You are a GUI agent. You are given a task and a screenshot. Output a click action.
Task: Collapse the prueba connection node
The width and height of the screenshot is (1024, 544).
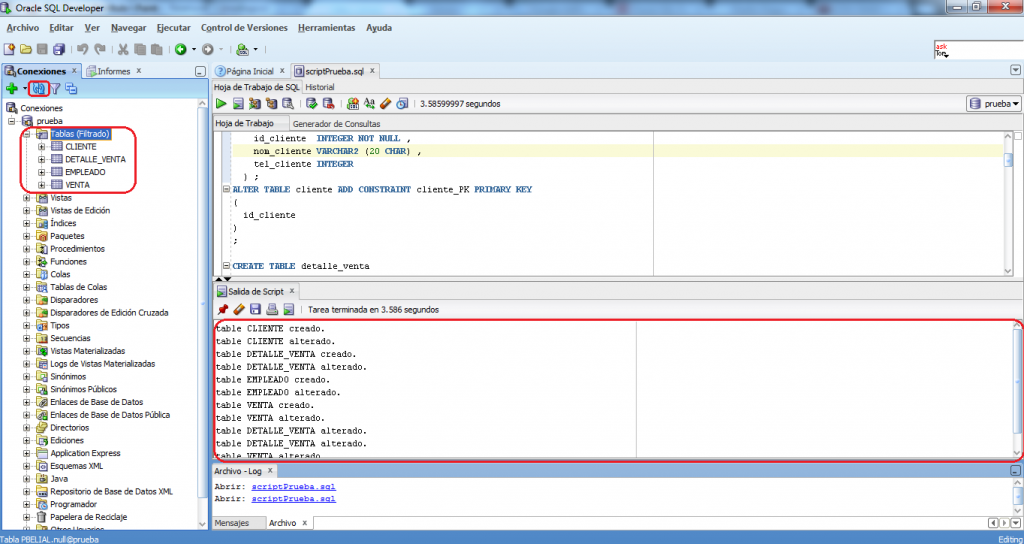point(11,121)
